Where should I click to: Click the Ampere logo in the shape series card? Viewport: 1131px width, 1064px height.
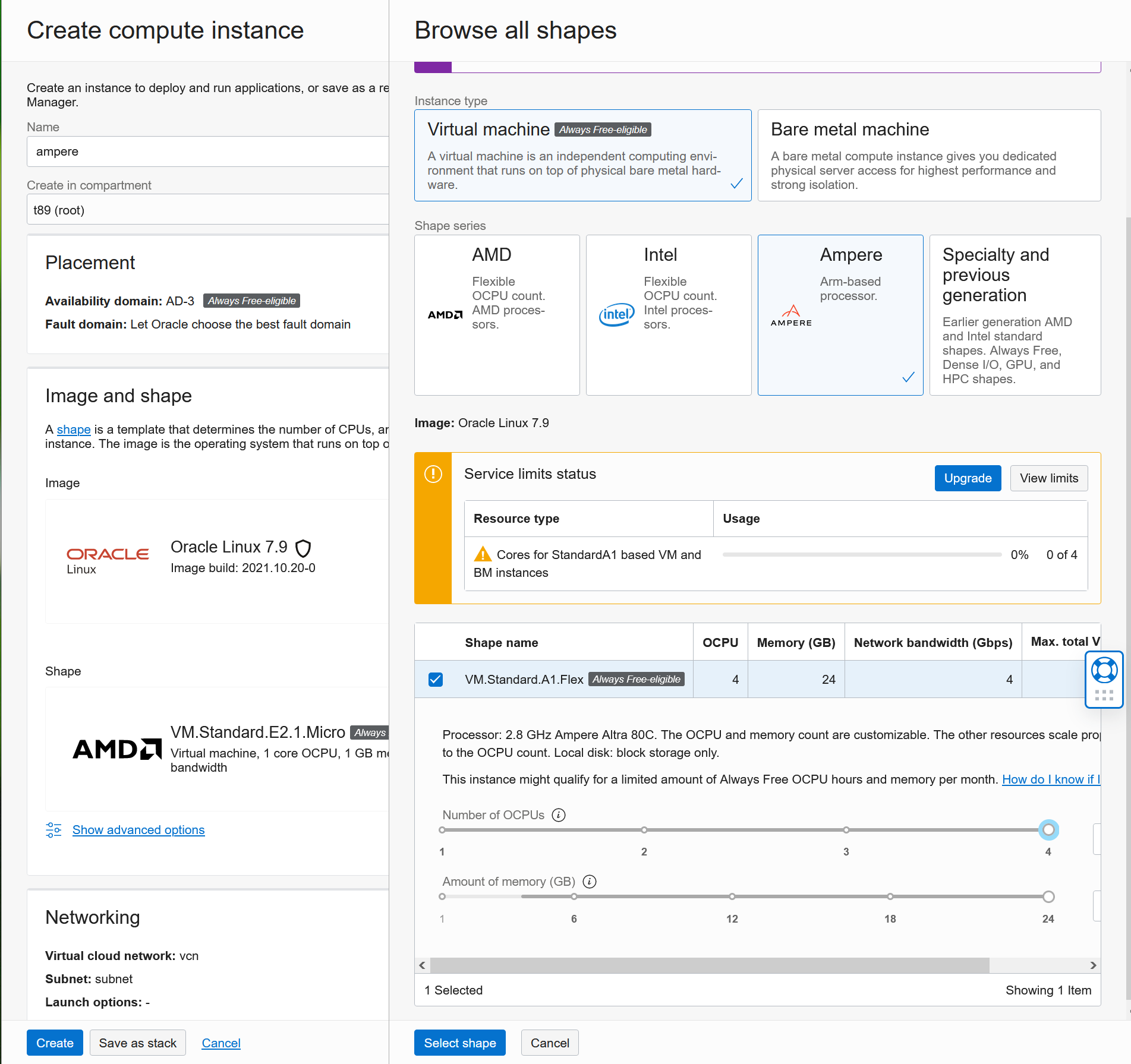[x=791, y=314]
